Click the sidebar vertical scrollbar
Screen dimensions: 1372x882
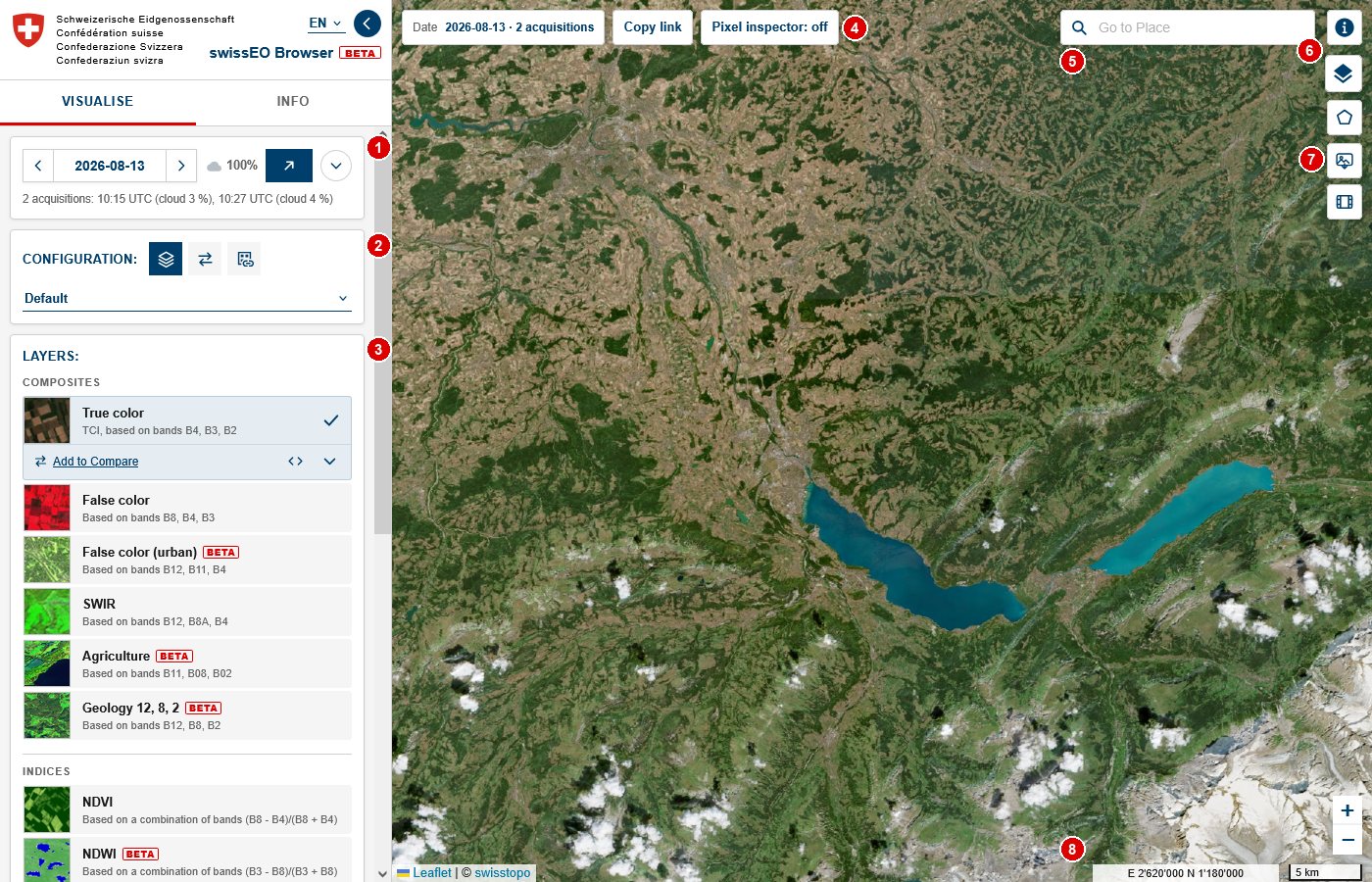tap(382, 338)
